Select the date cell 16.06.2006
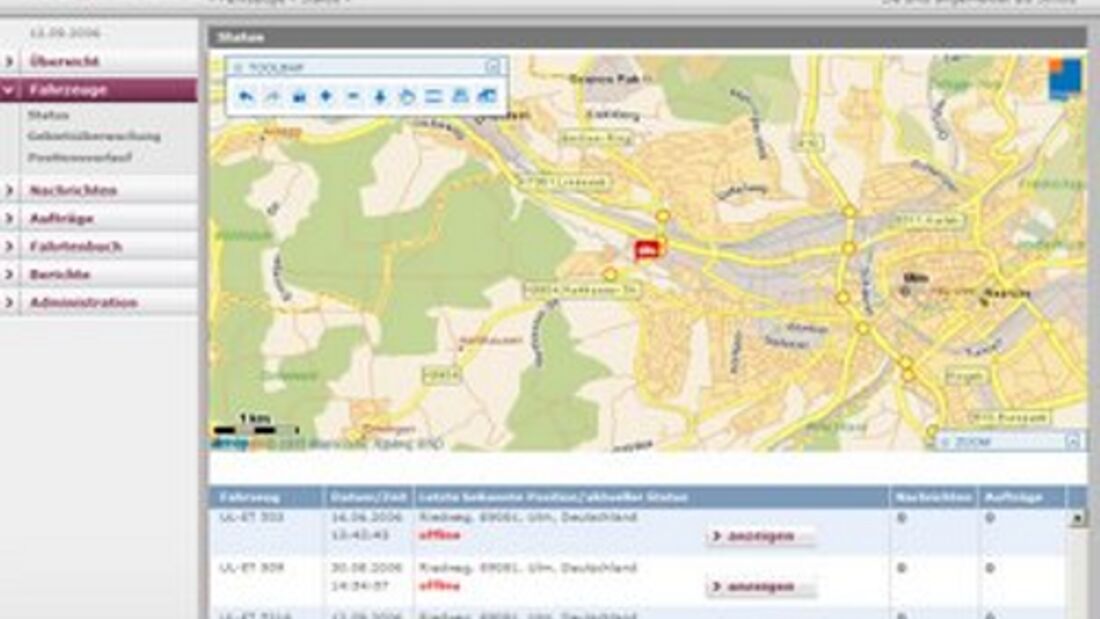 [x=367, y=518]
